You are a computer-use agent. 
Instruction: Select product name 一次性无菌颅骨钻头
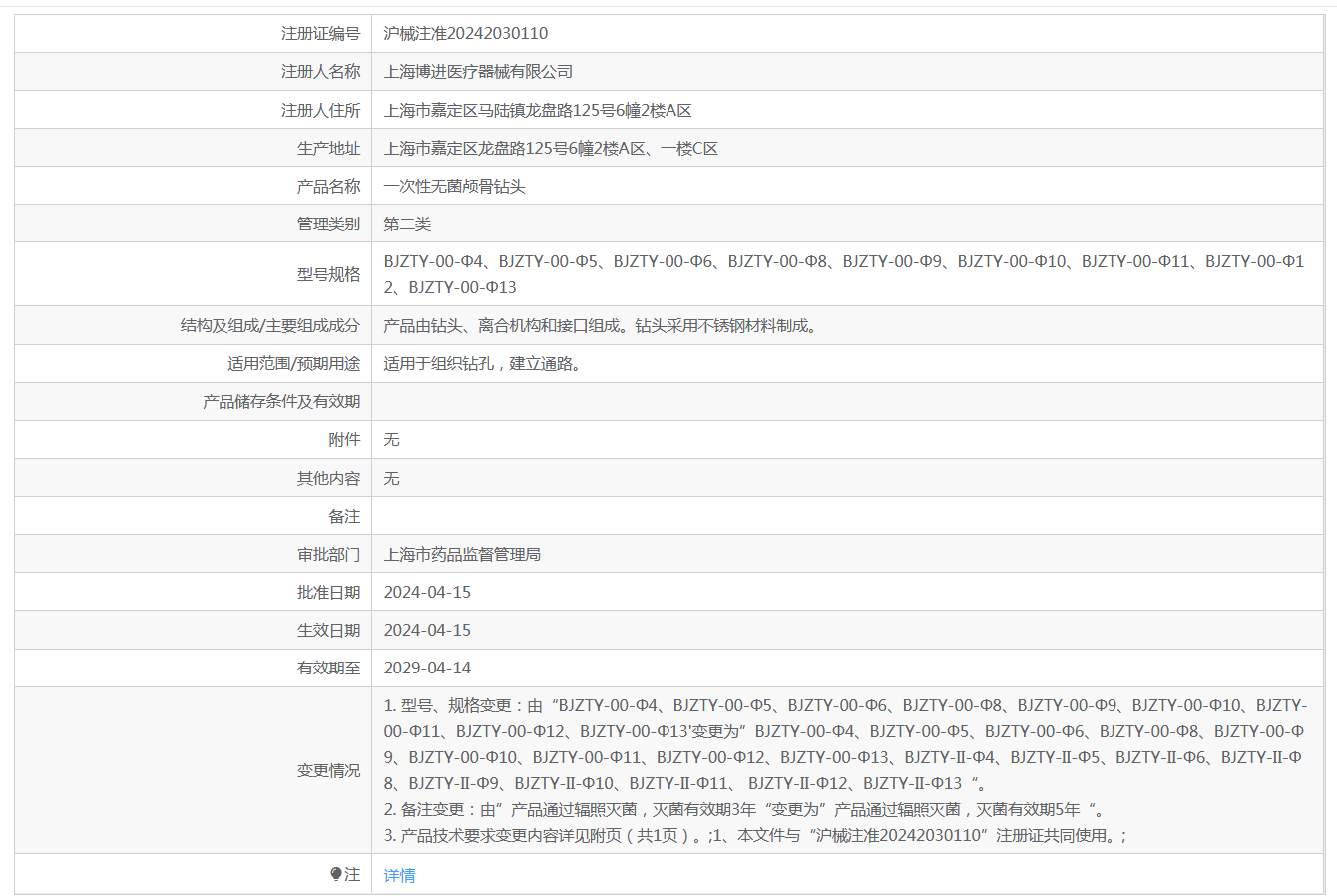click(454, 186)
